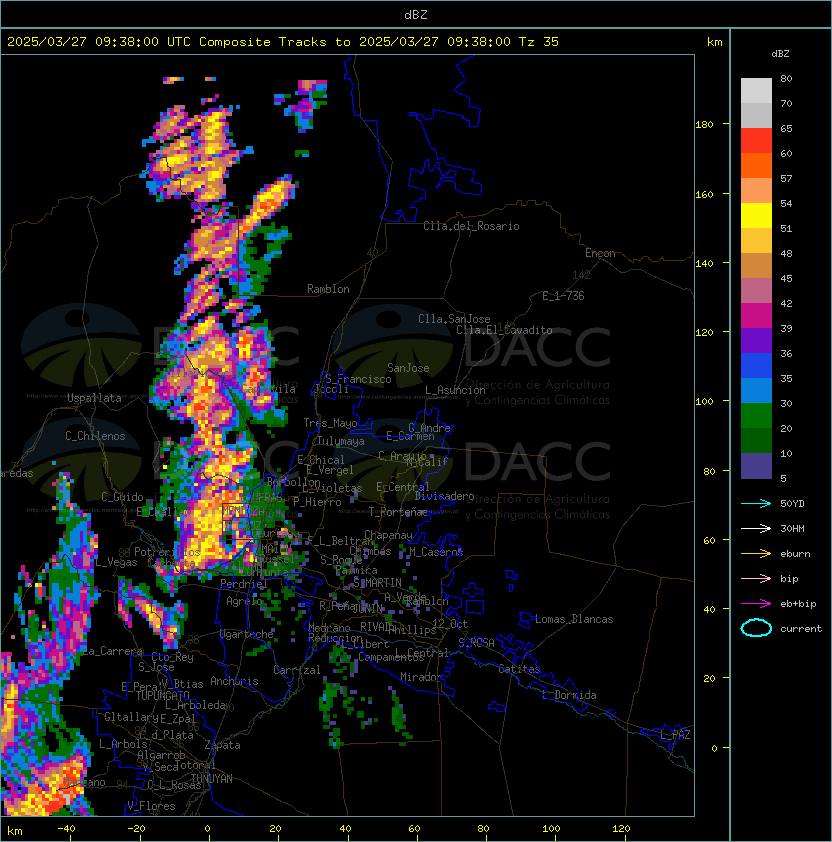Choose the bright green swatch below 30 dBZ

click(x=756, y=416)
